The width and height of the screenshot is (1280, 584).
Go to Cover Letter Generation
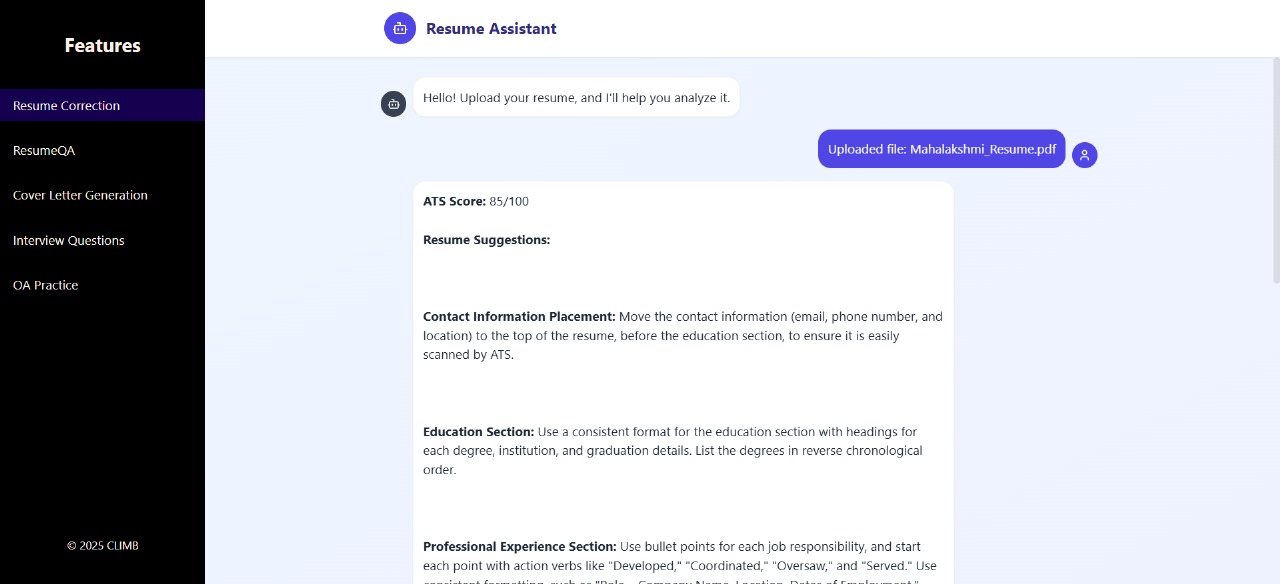coord(80,196)
